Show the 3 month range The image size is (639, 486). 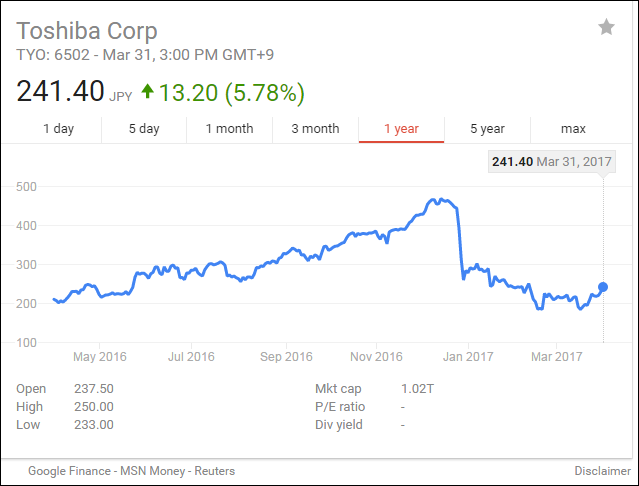pos(315,128)
